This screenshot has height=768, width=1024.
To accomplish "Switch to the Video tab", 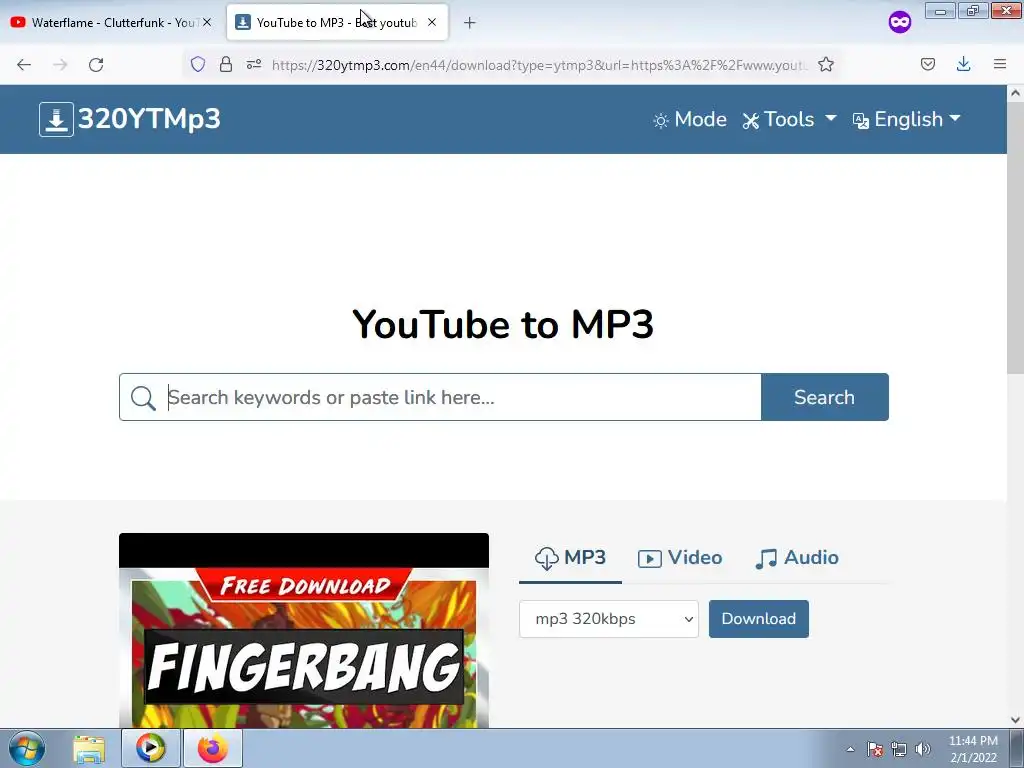I will [x=680, y=558].
